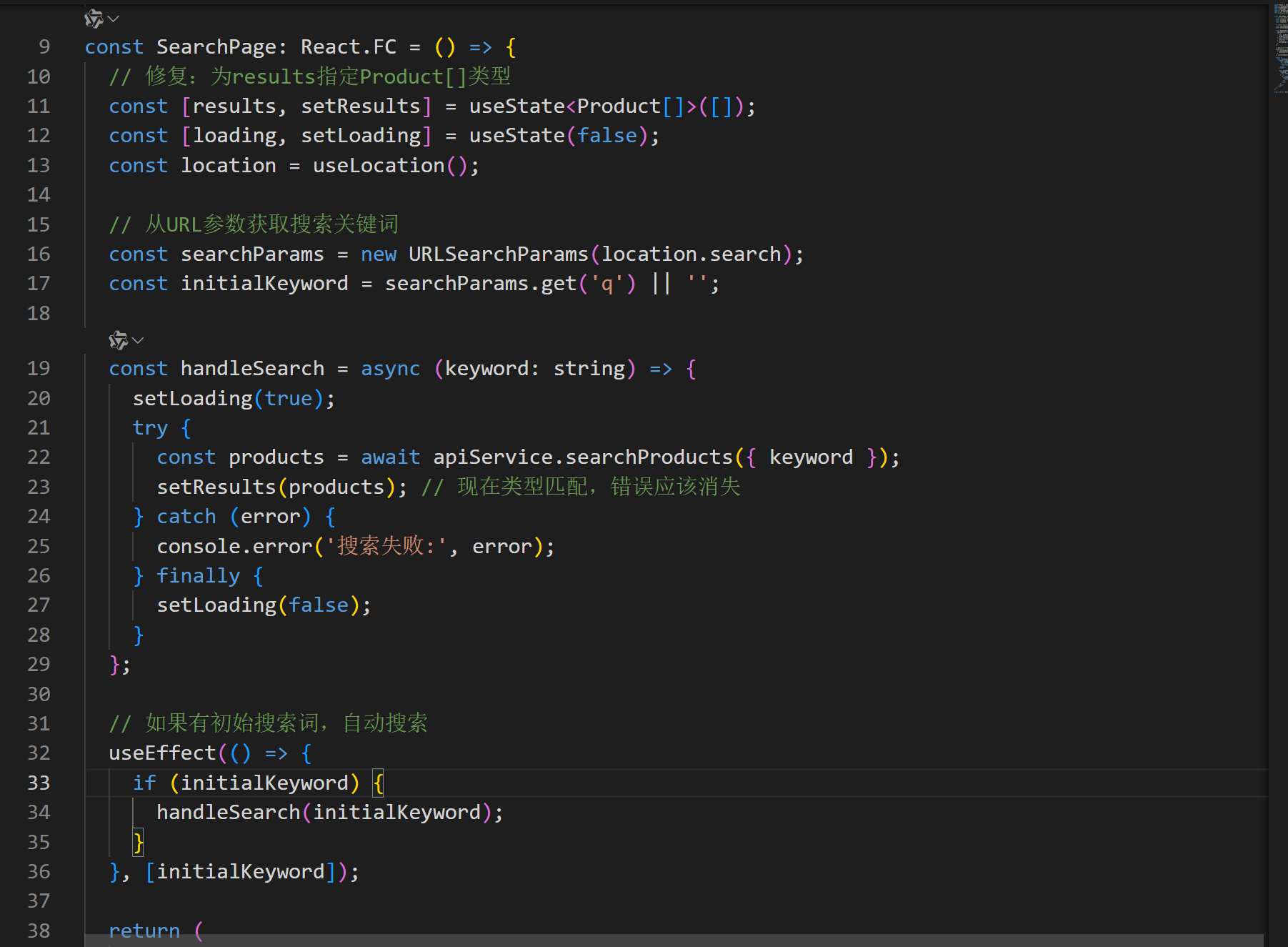This screenshot has width=1288, height=947.
Task: Expand the chevron above the handleSearch function
Action: (138, 340)
